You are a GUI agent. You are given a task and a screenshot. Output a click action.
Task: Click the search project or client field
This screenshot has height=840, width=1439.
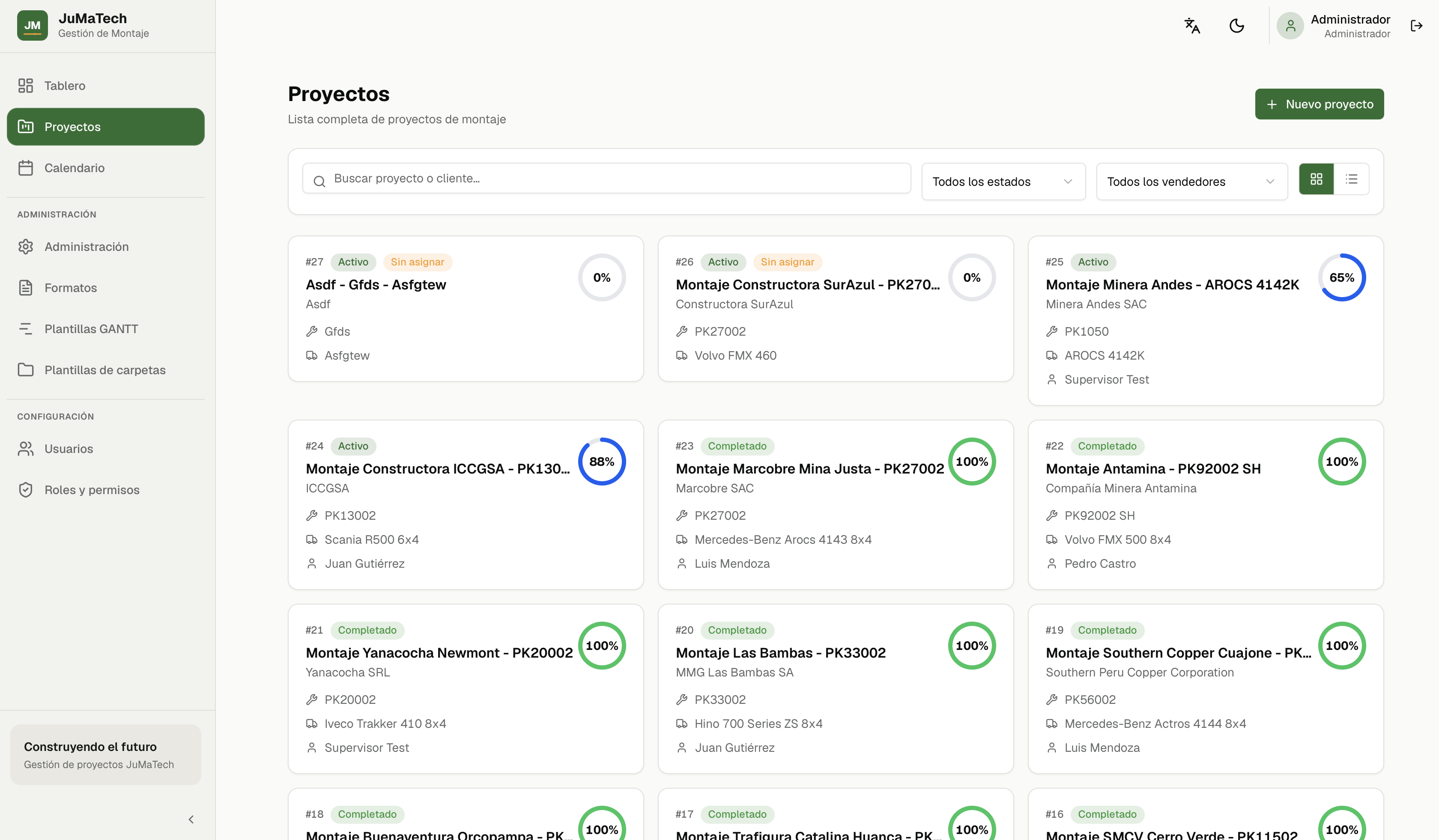click(x=606, y=179)
